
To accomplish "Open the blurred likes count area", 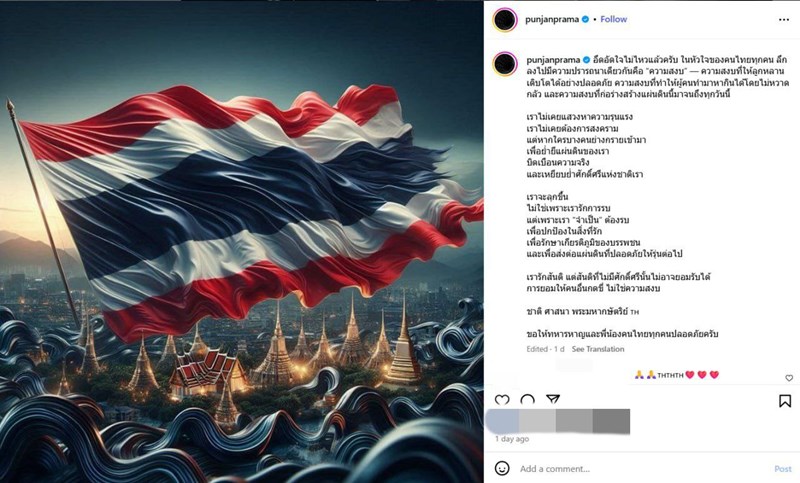I will [x=558, y=421].
